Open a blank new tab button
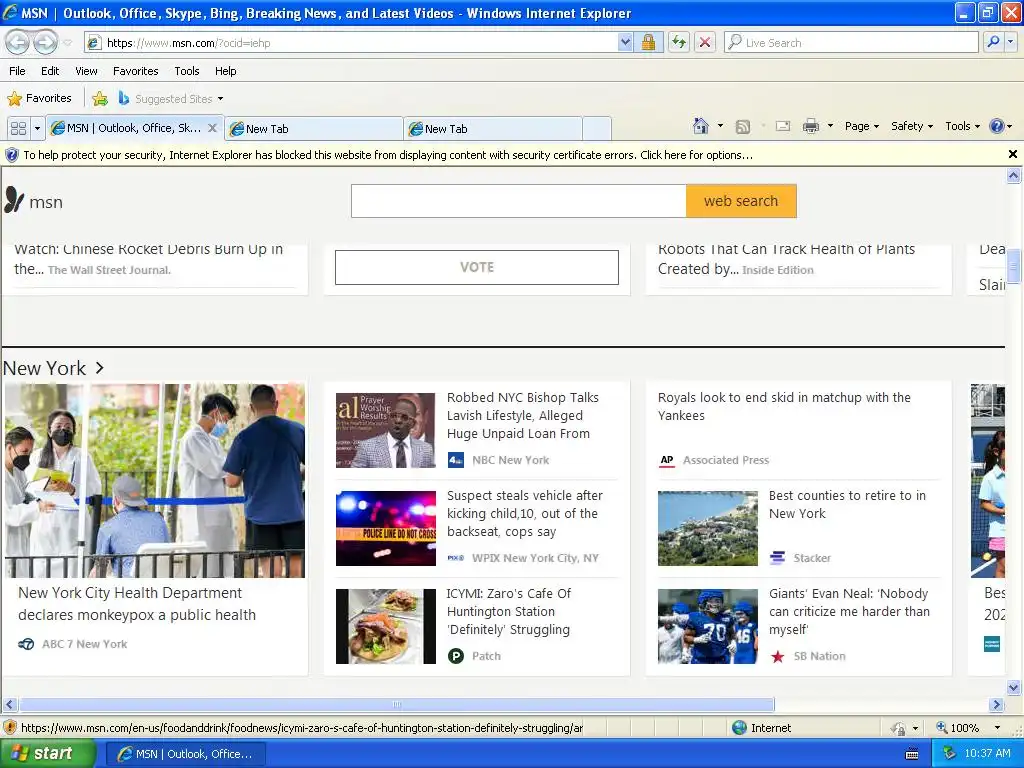This screenshot has height=768, width=1024. point(596,129)
